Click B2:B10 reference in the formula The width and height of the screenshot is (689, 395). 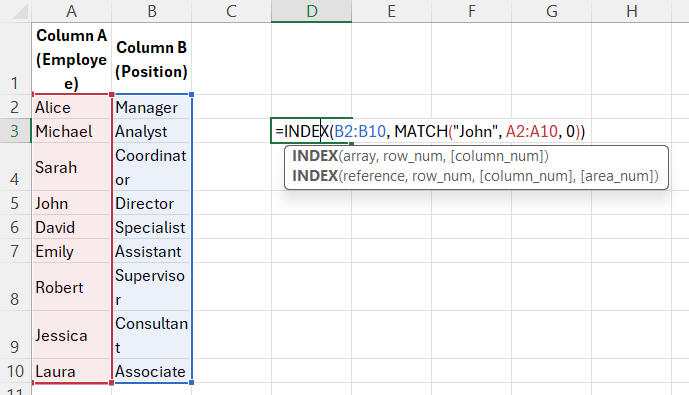[360, 131]
